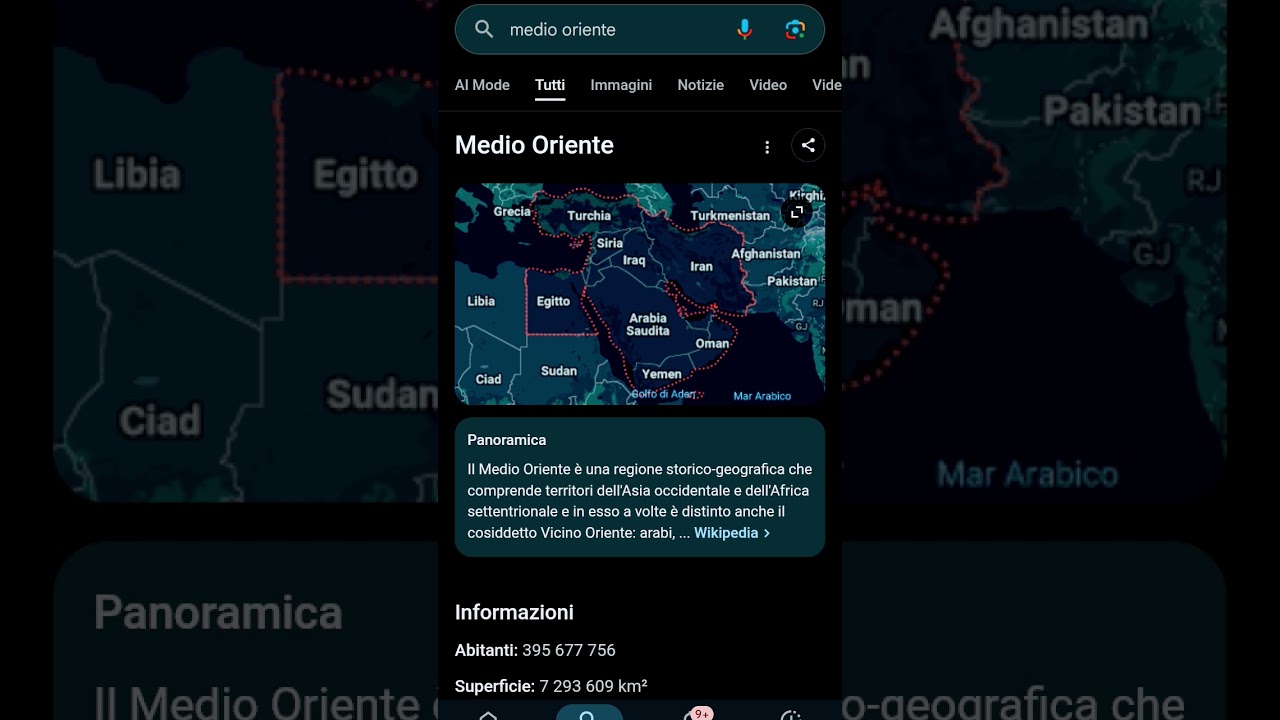Click the small Libia label on map thumbnail
This screenshot has width=1280, height=720.
click(481, 302)
